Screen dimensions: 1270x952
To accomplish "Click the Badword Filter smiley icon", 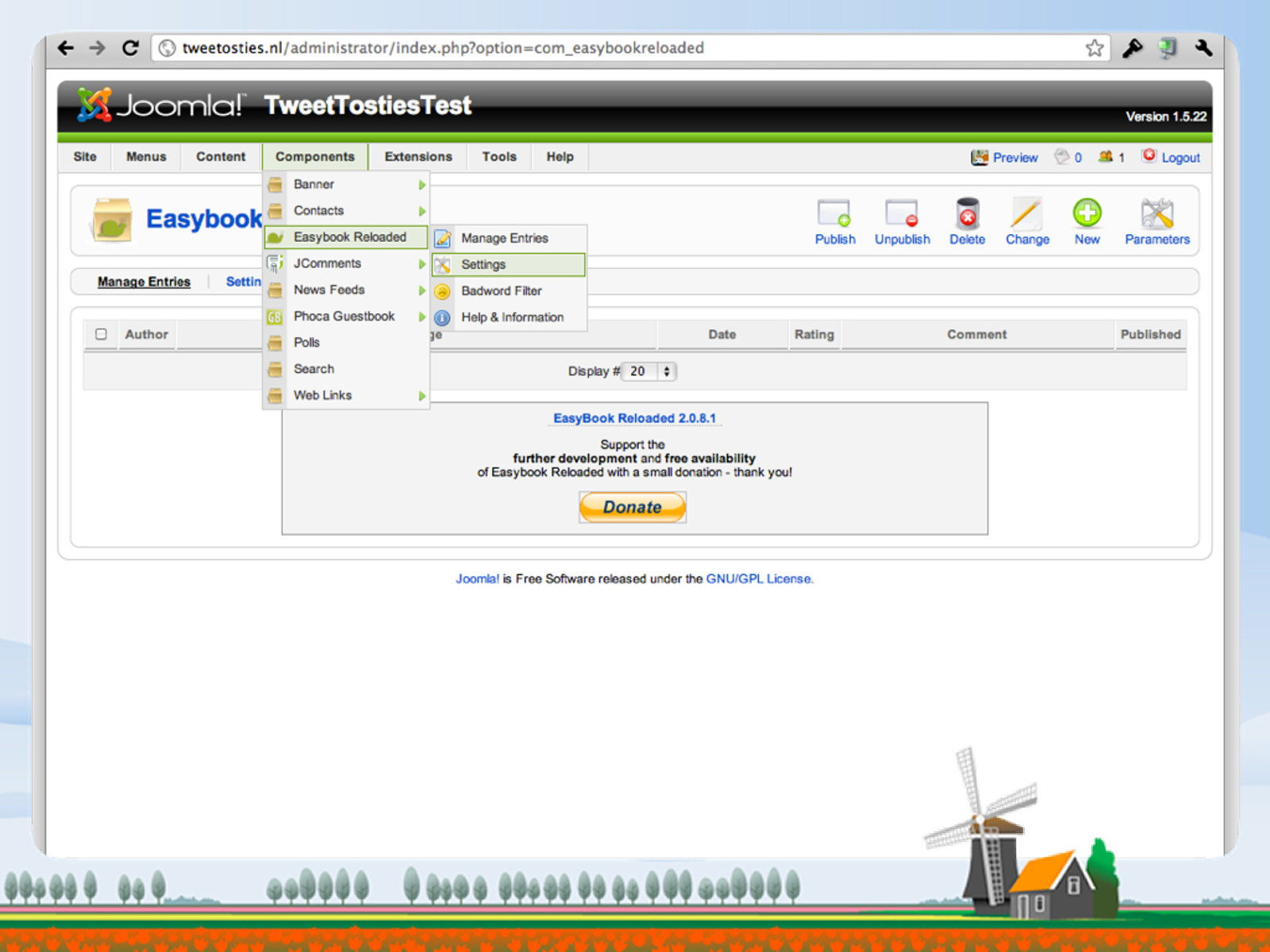I will point(443,291).
